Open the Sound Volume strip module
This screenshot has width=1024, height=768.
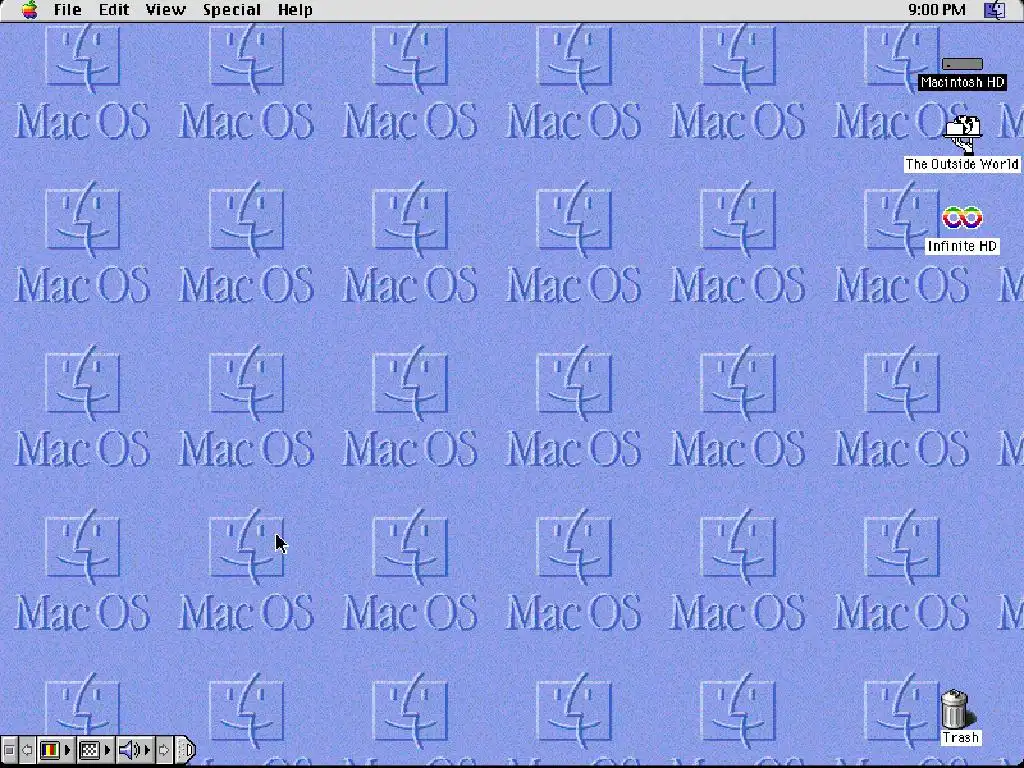128,750
